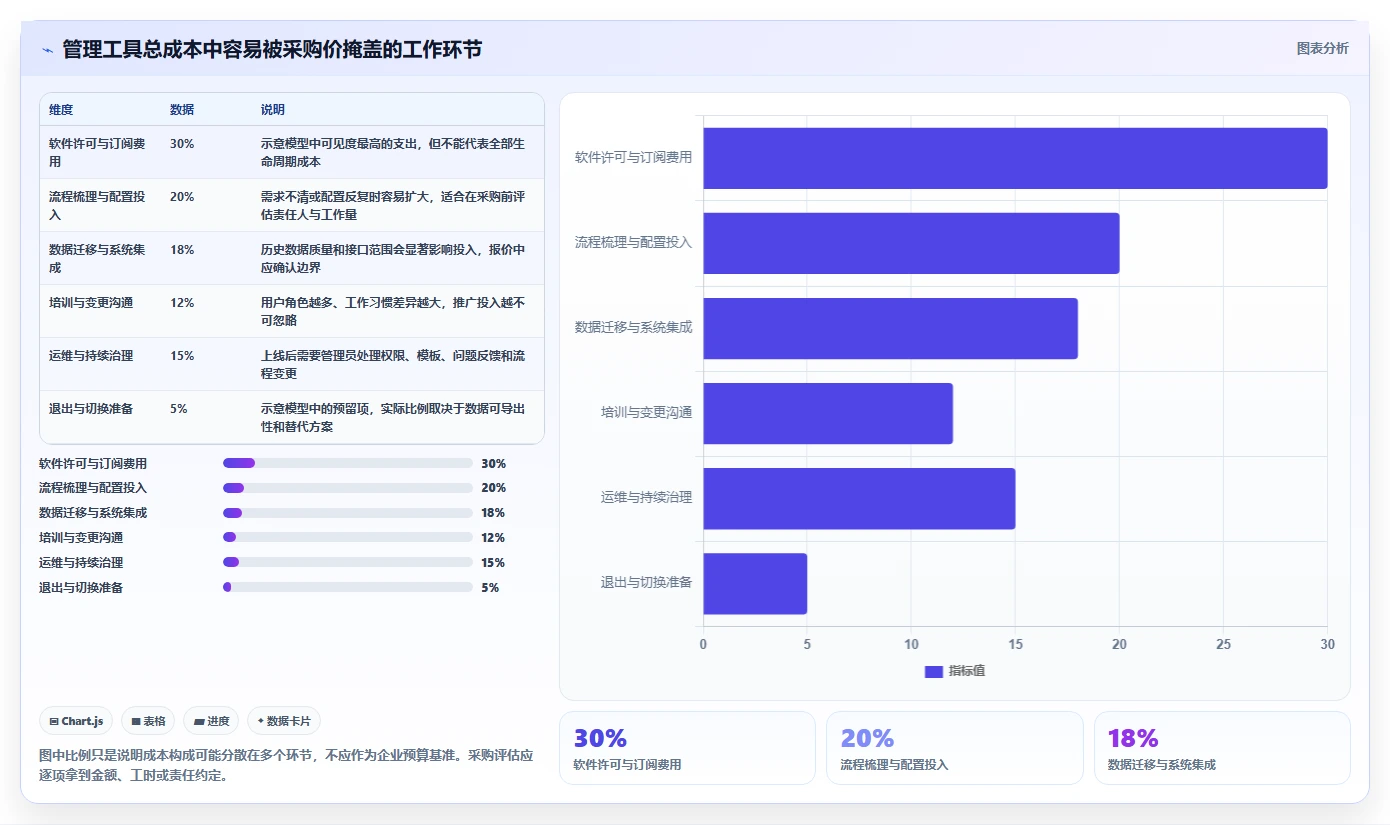Viewport: 1390px width, 825px height.
Task: Click the description starting 示意模型中可见度最高的支出
Action: 393,152
